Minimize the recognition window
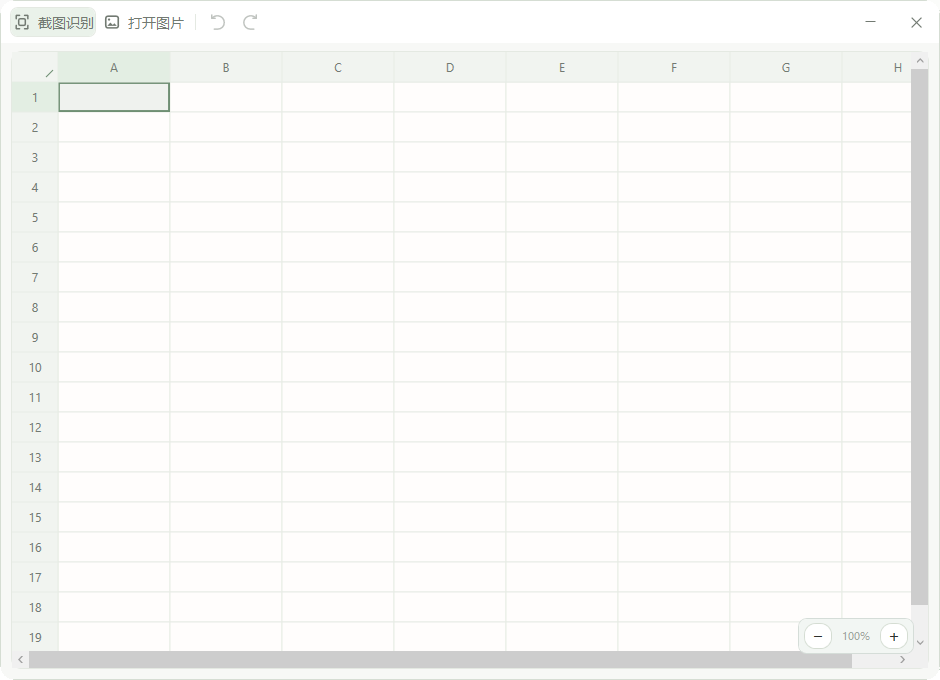 click(x=870, y=22)
